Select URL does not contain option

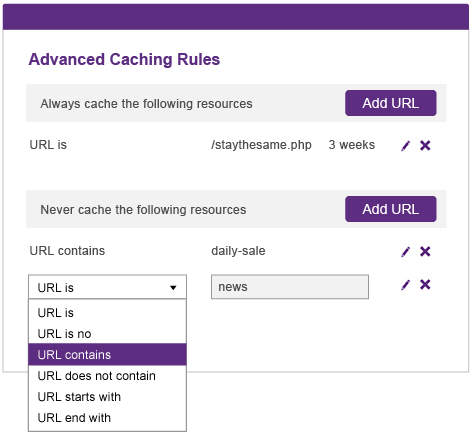tap(107, 376)
